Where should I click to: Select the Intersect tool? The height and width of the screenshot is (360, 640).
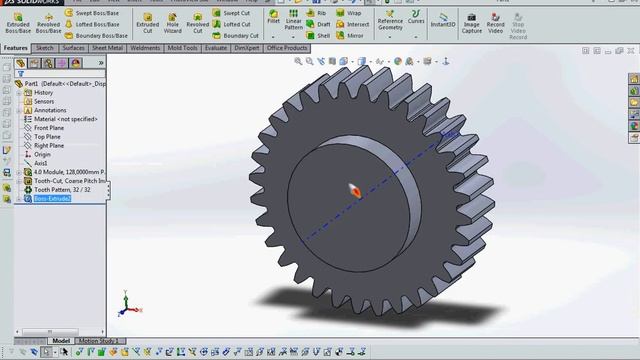coord(353,24)
